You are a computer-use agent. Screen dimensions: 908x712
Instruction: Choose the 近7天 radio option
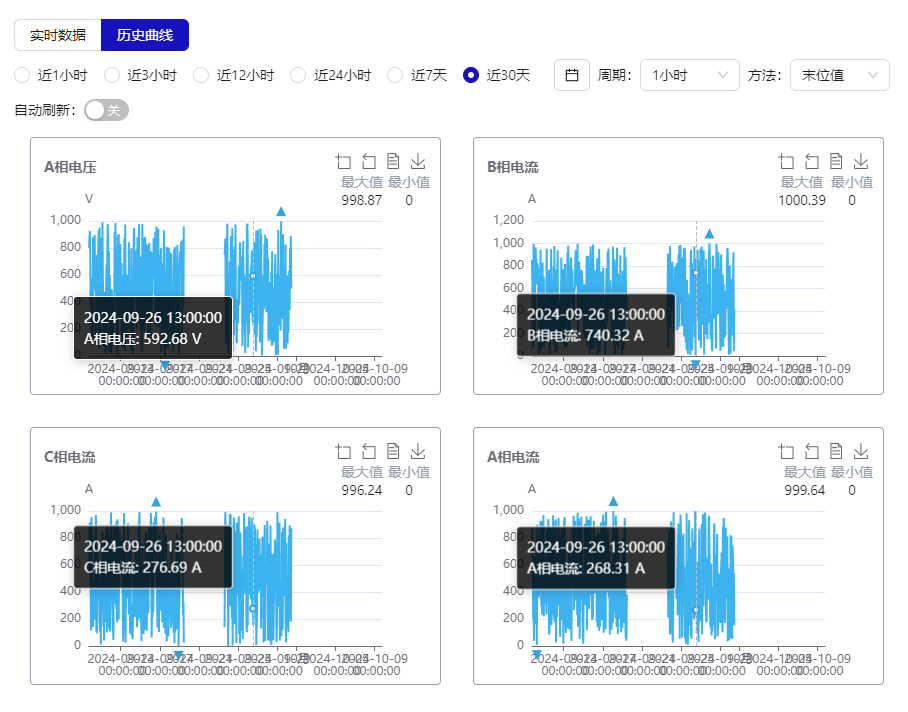point(395,75)
